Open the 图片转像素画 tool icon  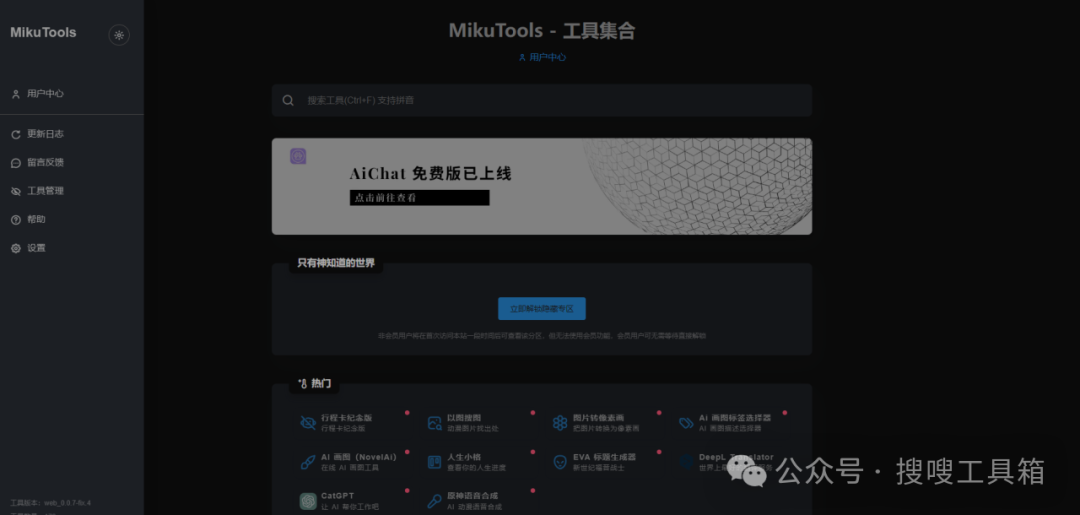tap(560, 423)
